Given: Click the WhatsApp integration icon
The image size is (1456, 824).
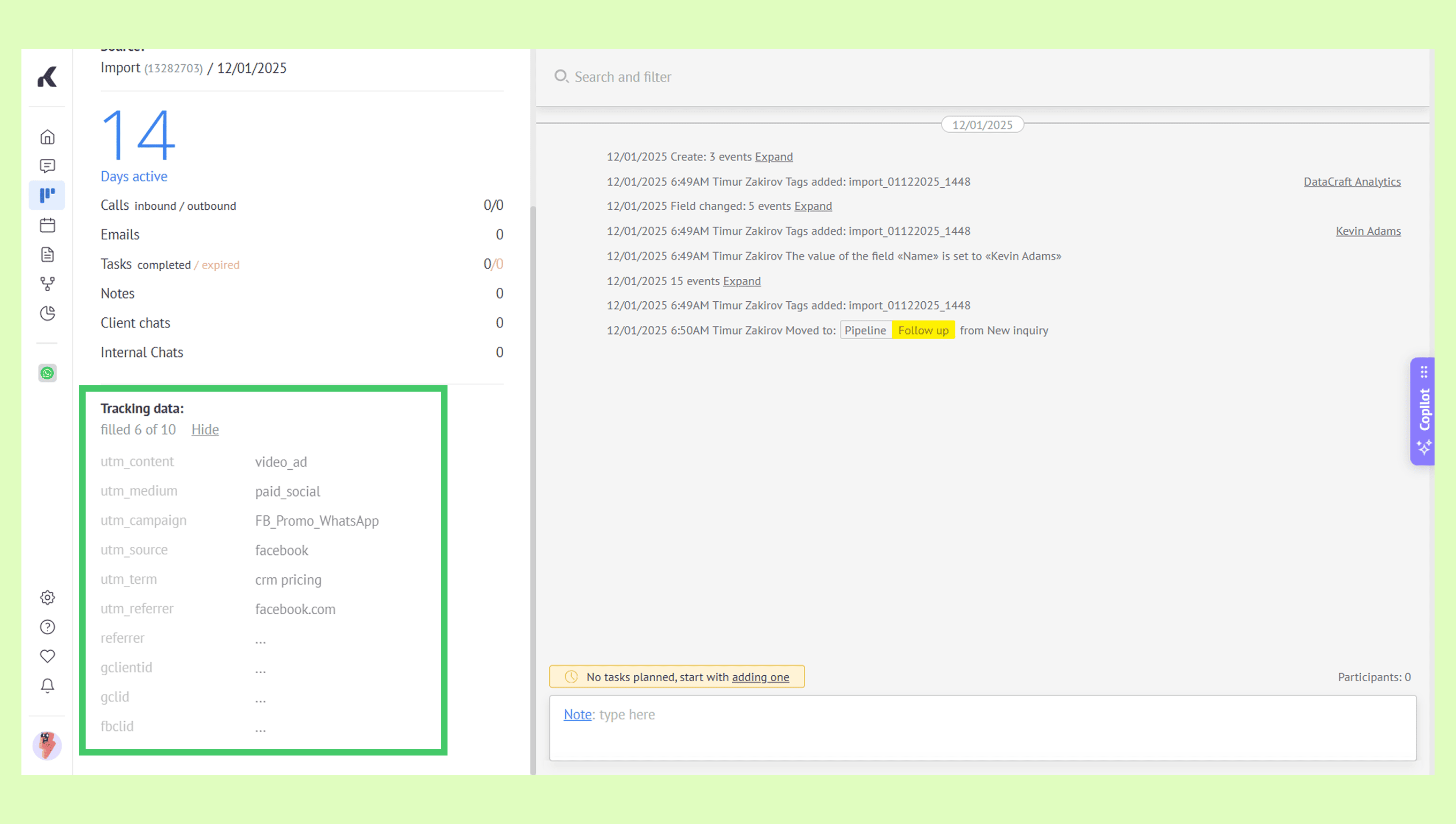Looking at the screenshot, I should (x=48, y=373).
